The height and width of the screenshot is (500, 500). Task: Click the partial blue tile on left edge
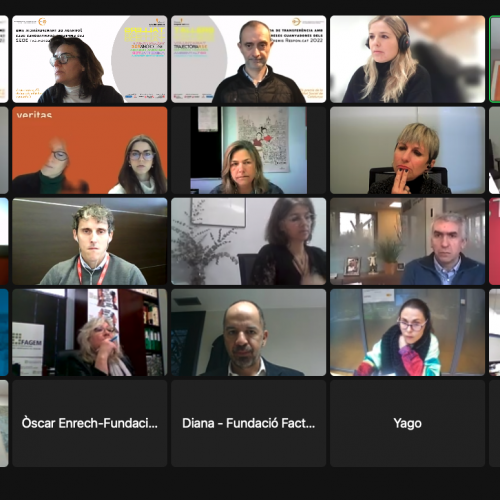coord(4,332)
